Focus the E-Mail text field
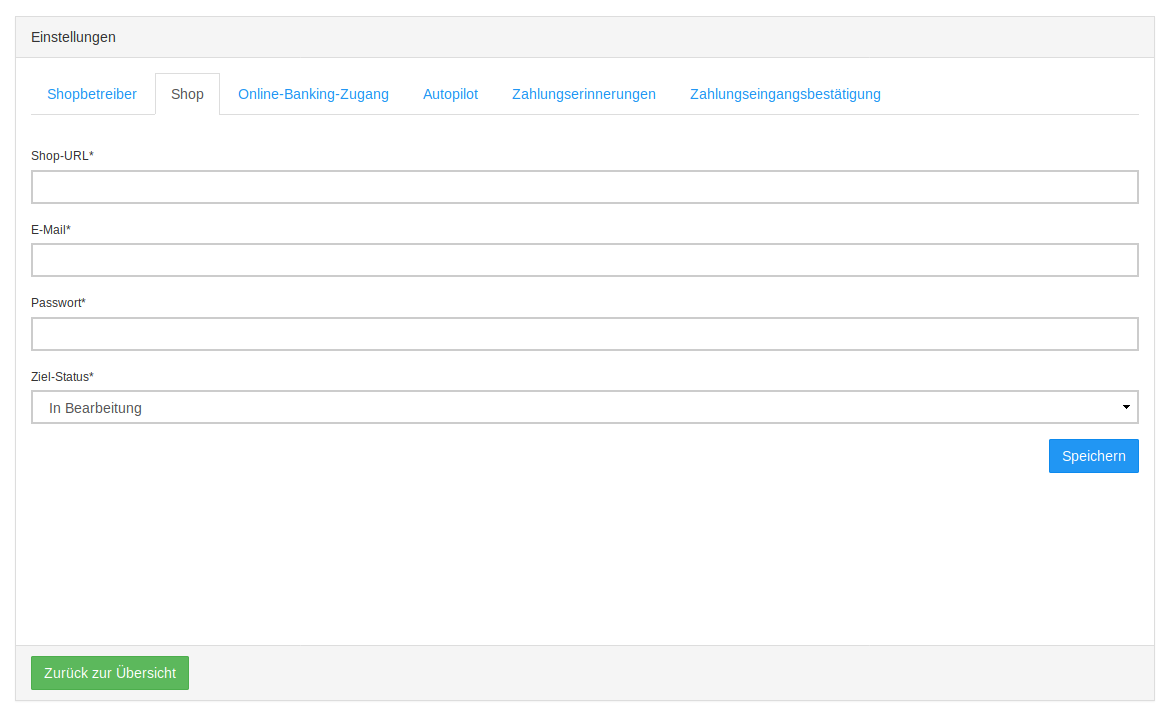This screenshot has width=1163, height=716. tap(584, 260)
